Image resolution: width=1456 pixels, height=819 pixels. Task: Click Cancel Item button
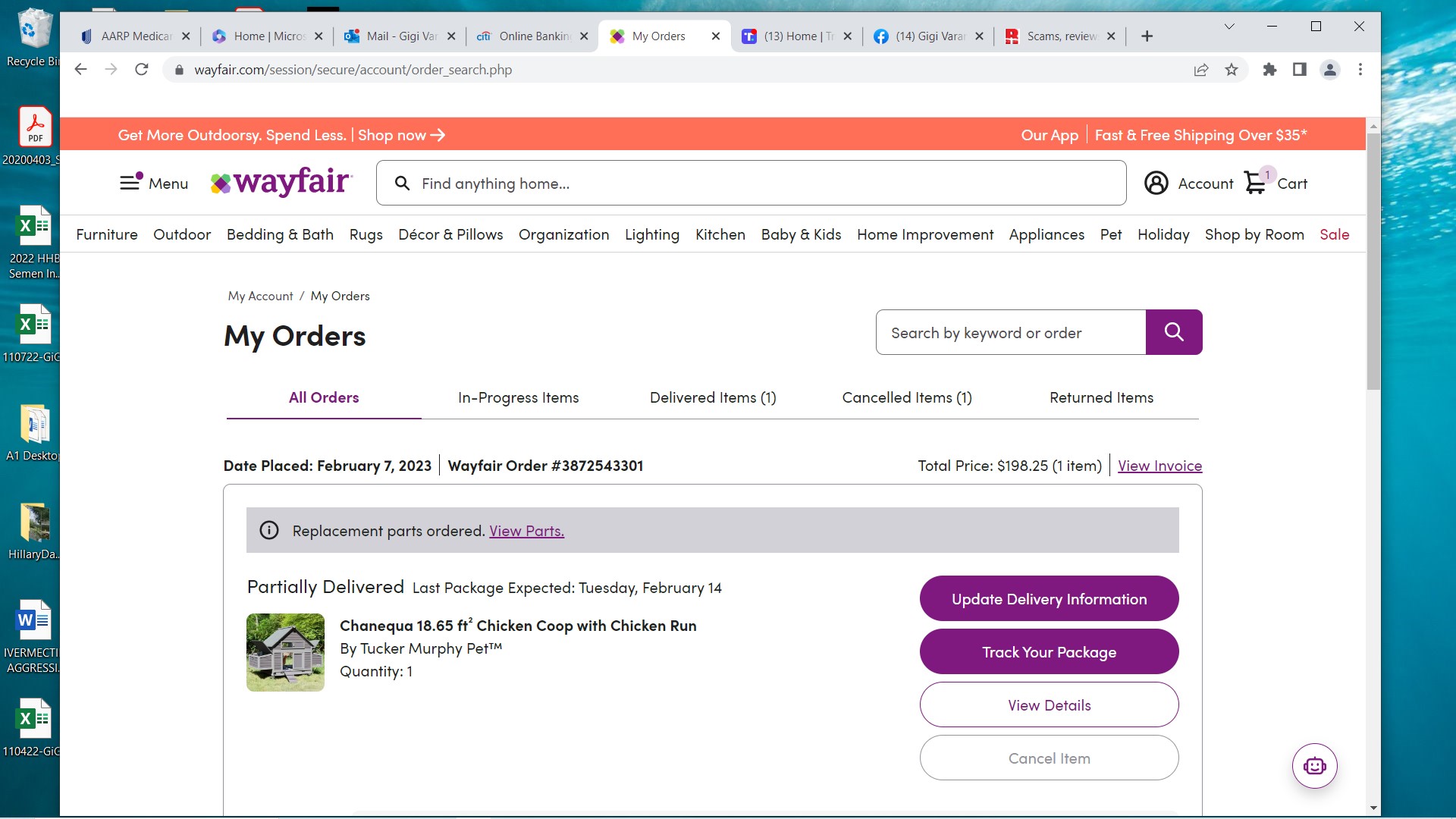[1049, 758]
